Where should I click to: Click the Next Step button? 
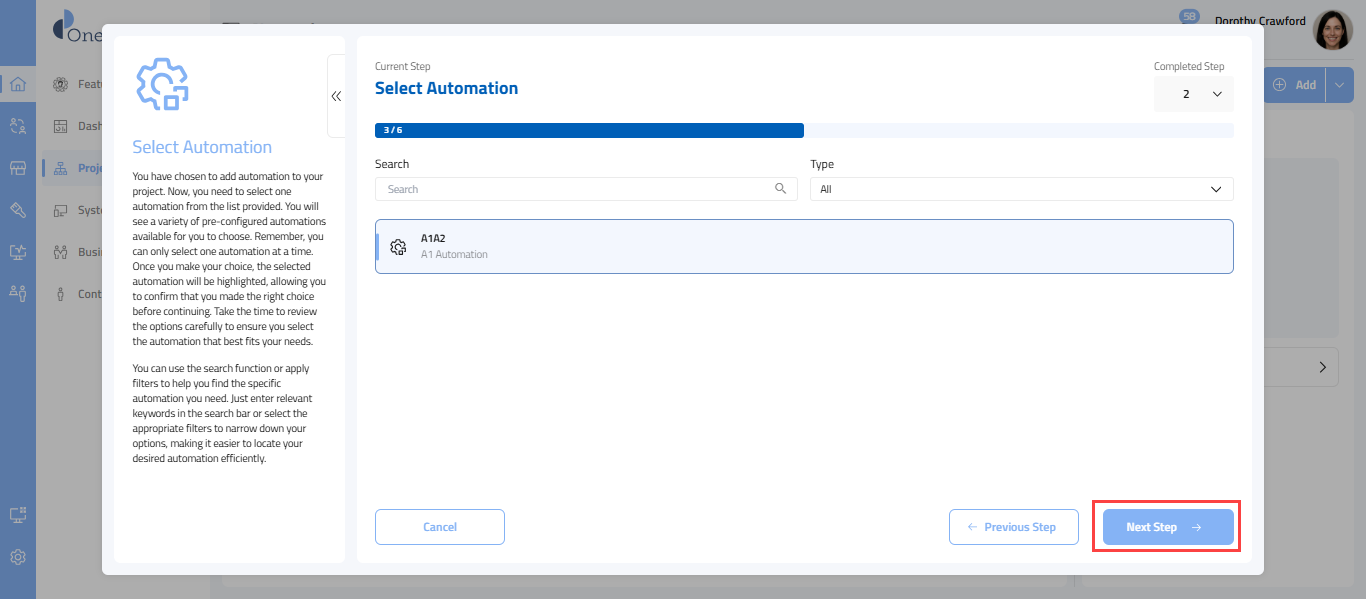[1167, 527]
